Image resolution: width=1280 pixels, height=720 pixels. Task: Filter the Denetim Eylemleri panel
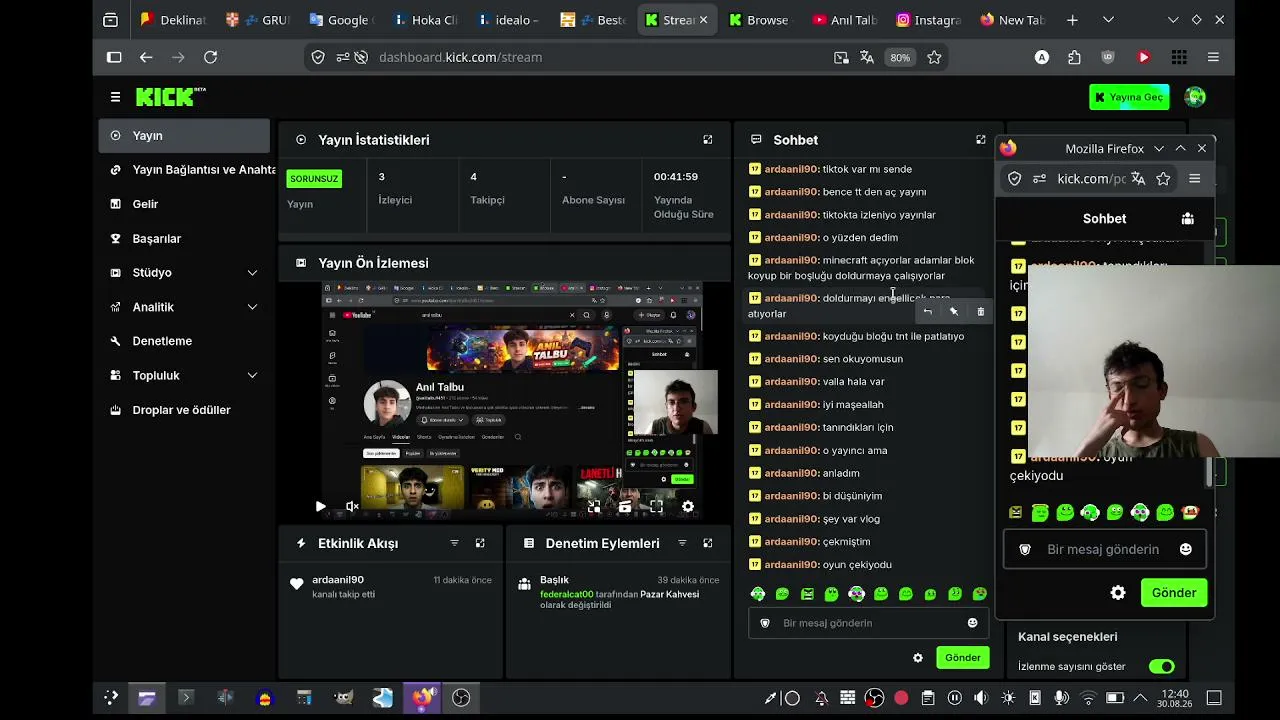682,543
